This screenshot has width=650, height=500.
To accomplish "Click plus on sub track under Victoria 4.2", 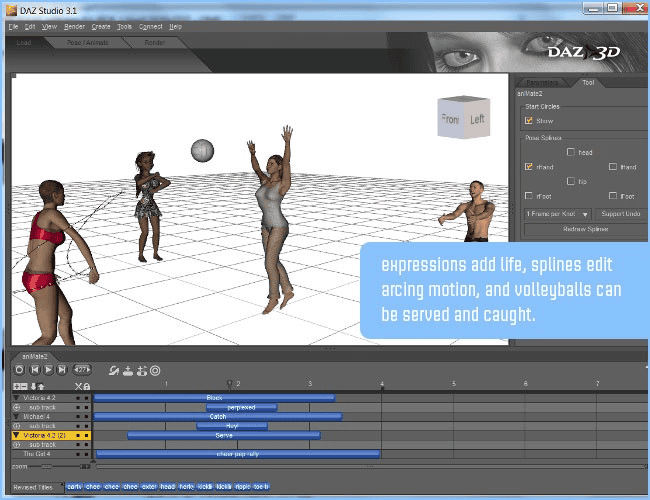I will point(17,408).
